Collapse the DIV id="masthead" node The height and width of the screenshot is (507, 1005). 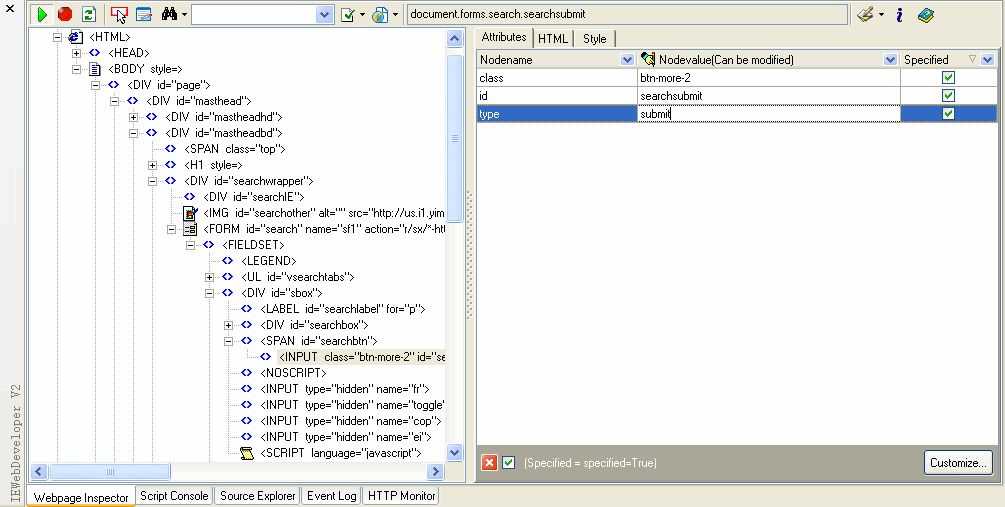[x=114, y=101]
